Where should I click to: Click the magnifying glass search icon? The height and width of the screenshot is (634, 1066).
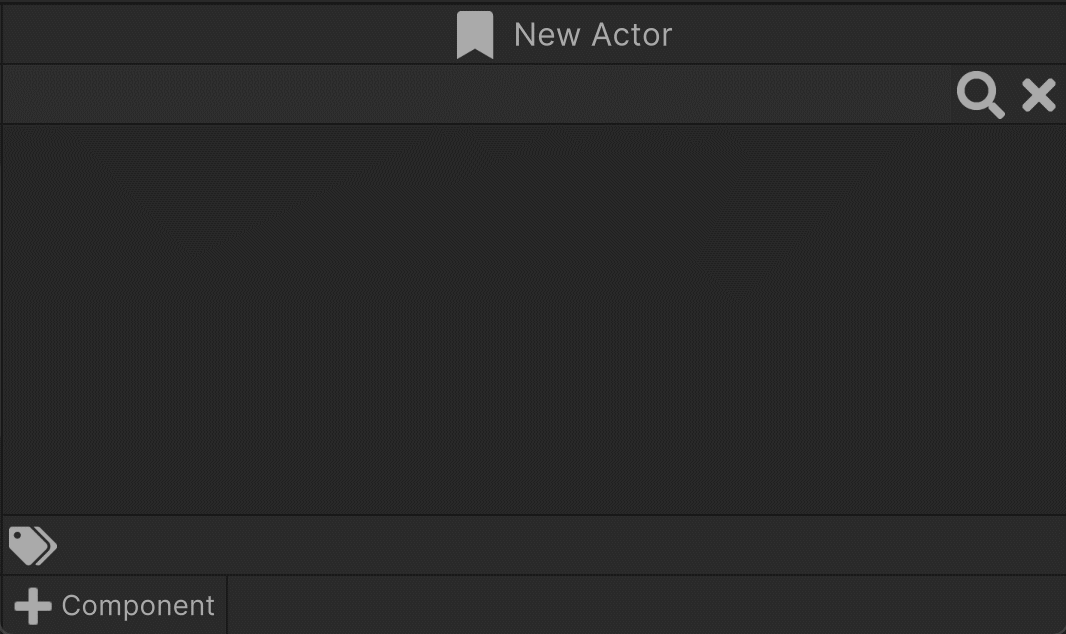pos(980,94)
